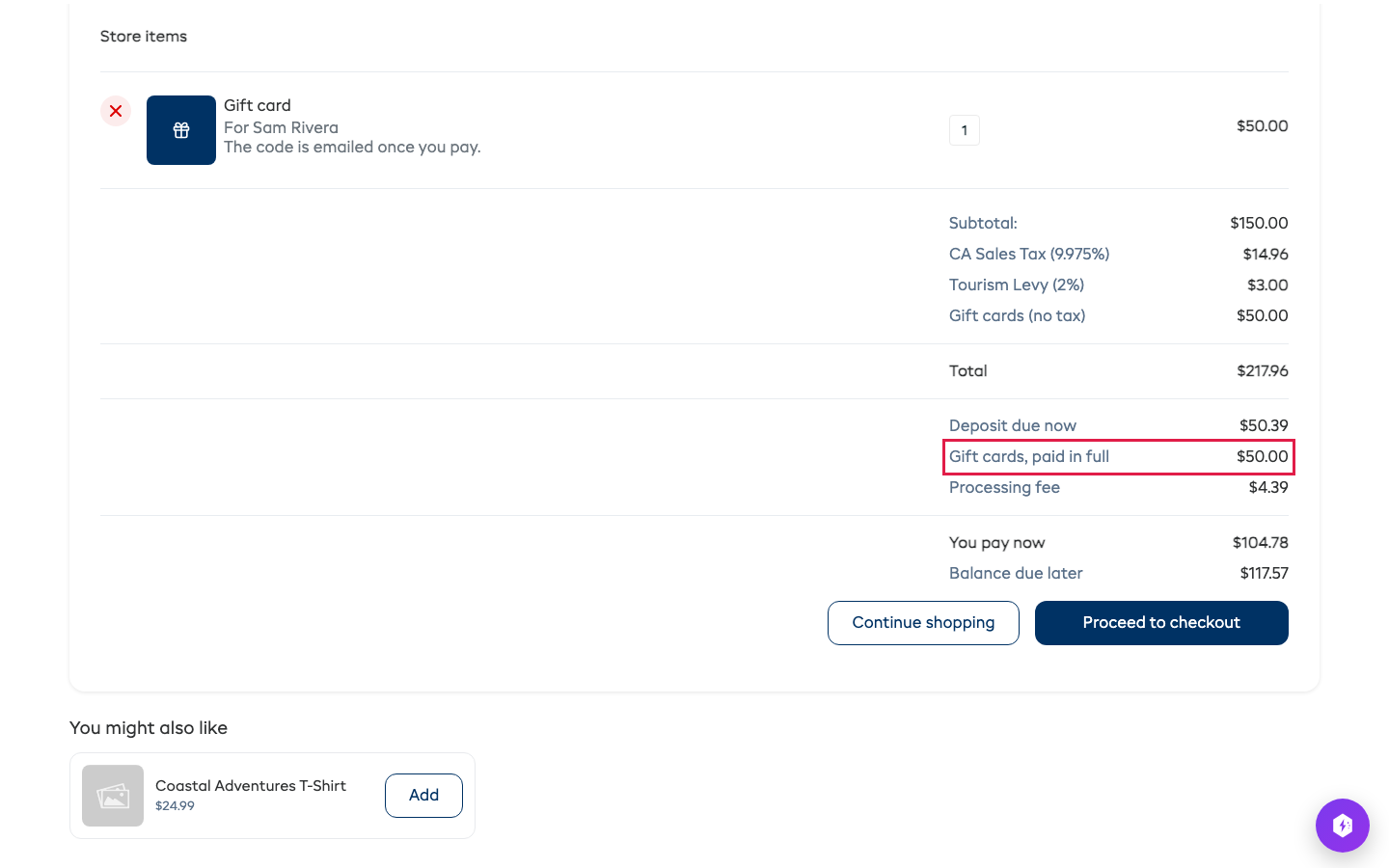Click the gift card thumbnail icon
This screenshot has height=868, width=1389.
(181, 130)
